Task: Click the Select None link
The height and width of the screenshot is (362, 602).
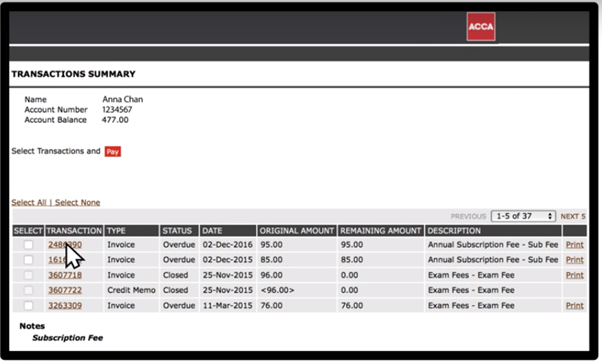Action: click(78, 202)
